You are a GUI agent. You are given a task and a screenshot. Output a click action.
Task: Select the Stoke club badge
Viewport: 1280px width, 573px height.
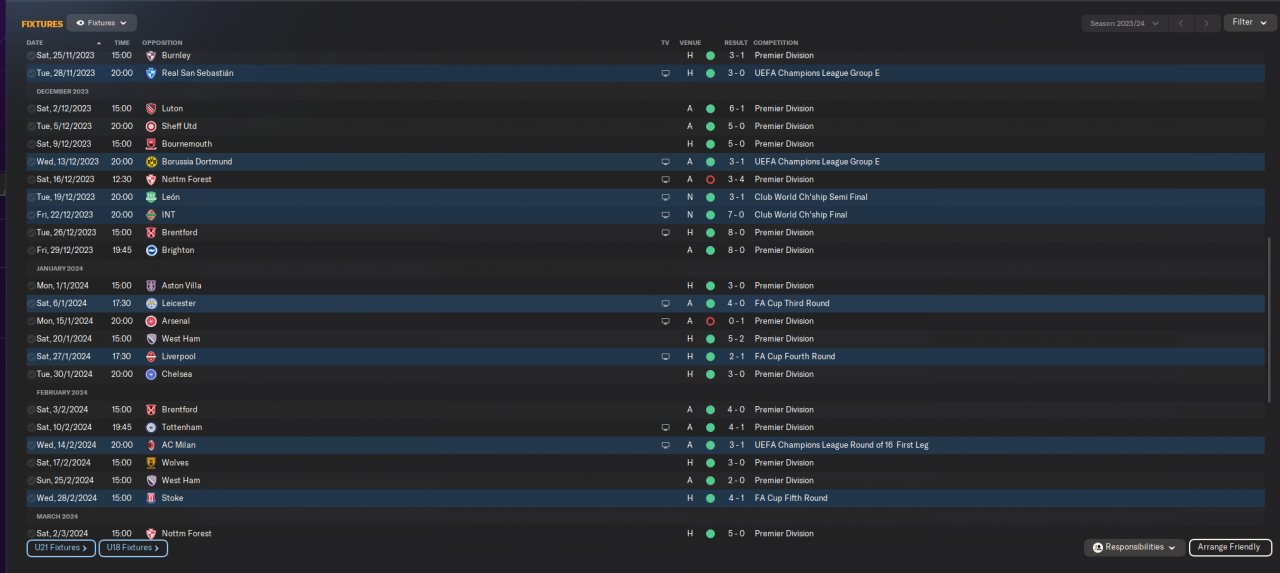(151, 498)
